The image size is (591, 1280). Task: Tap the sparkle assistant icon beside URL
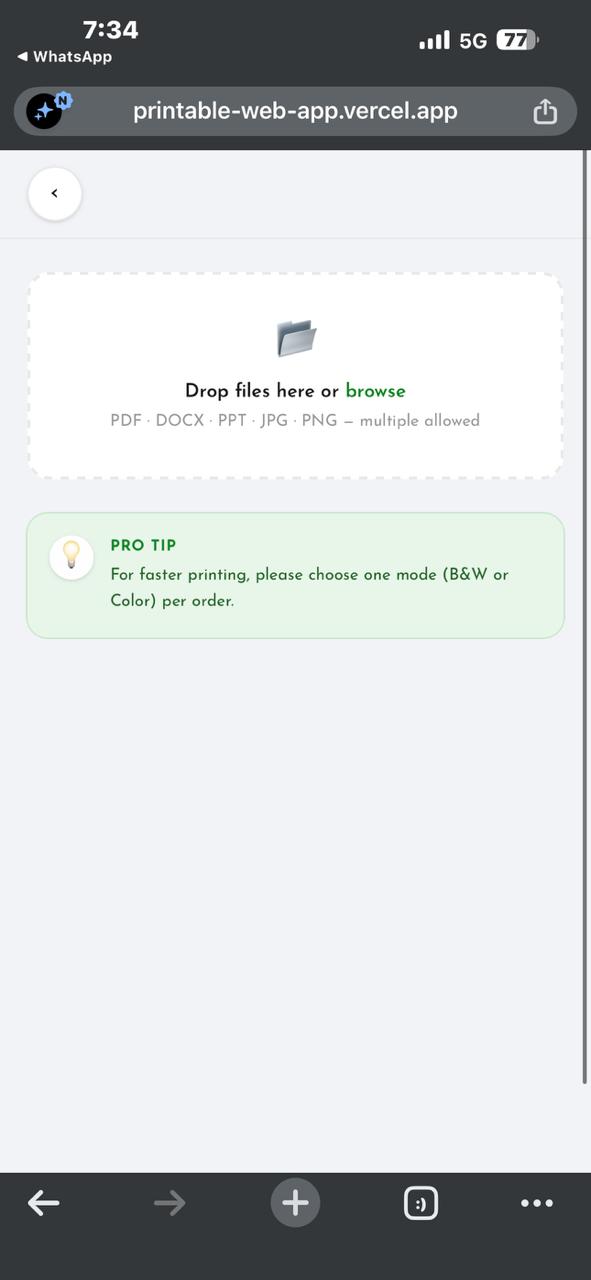(x=45, y=111)
